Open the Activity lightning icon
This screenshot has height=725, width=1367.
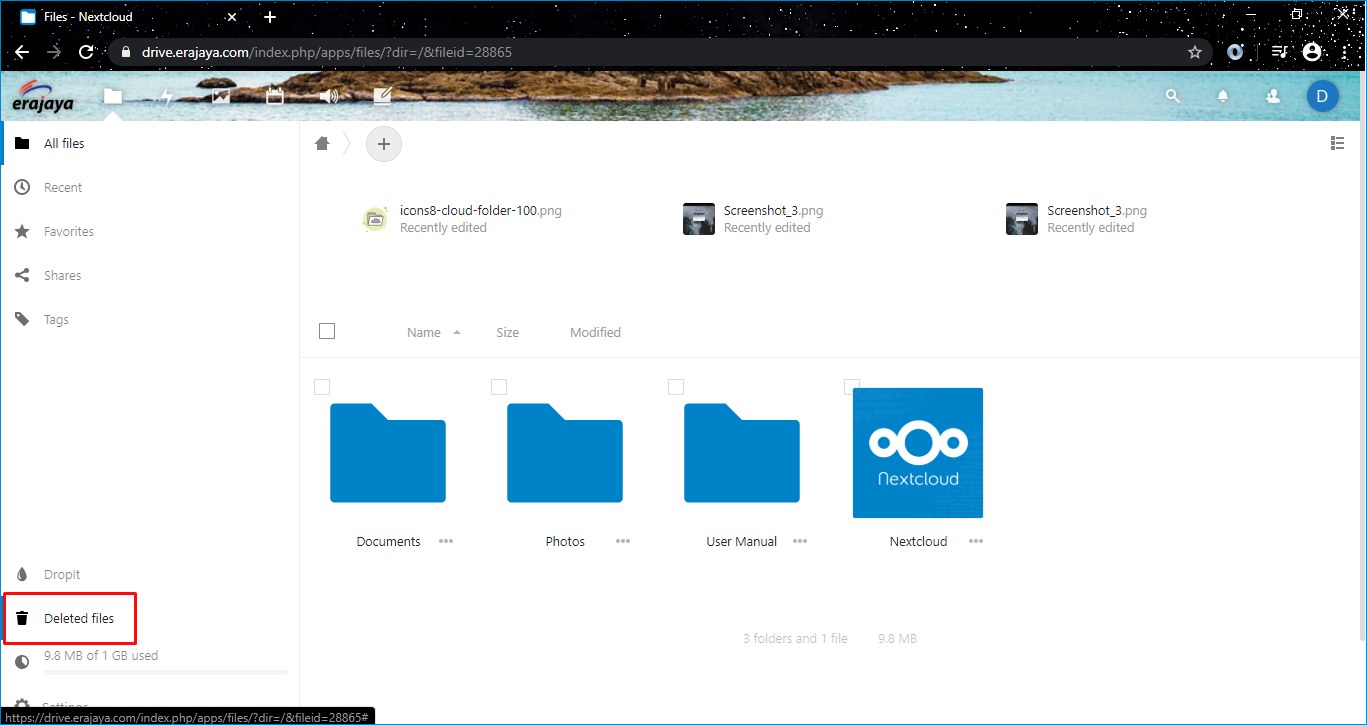(x=167, y=96)
